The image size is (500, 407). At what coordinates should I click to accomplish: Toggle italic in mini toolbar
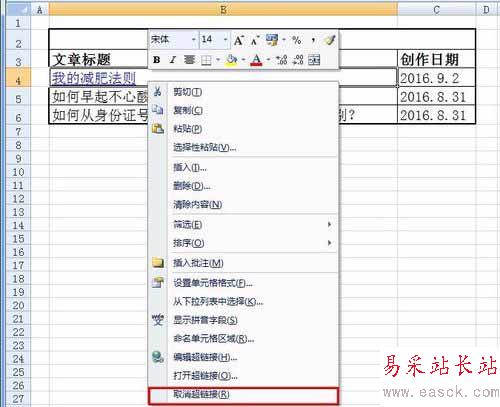tap(173, 60)
